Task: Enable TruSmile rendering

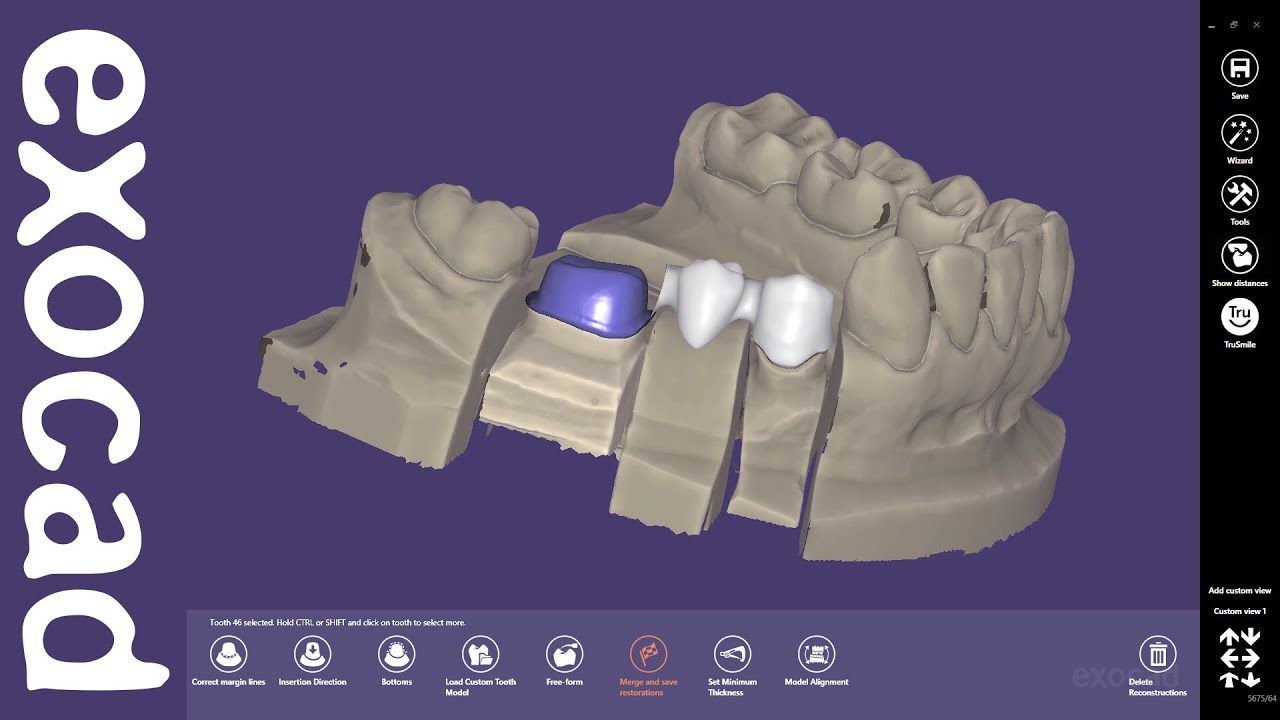Action: [1239, 317]
